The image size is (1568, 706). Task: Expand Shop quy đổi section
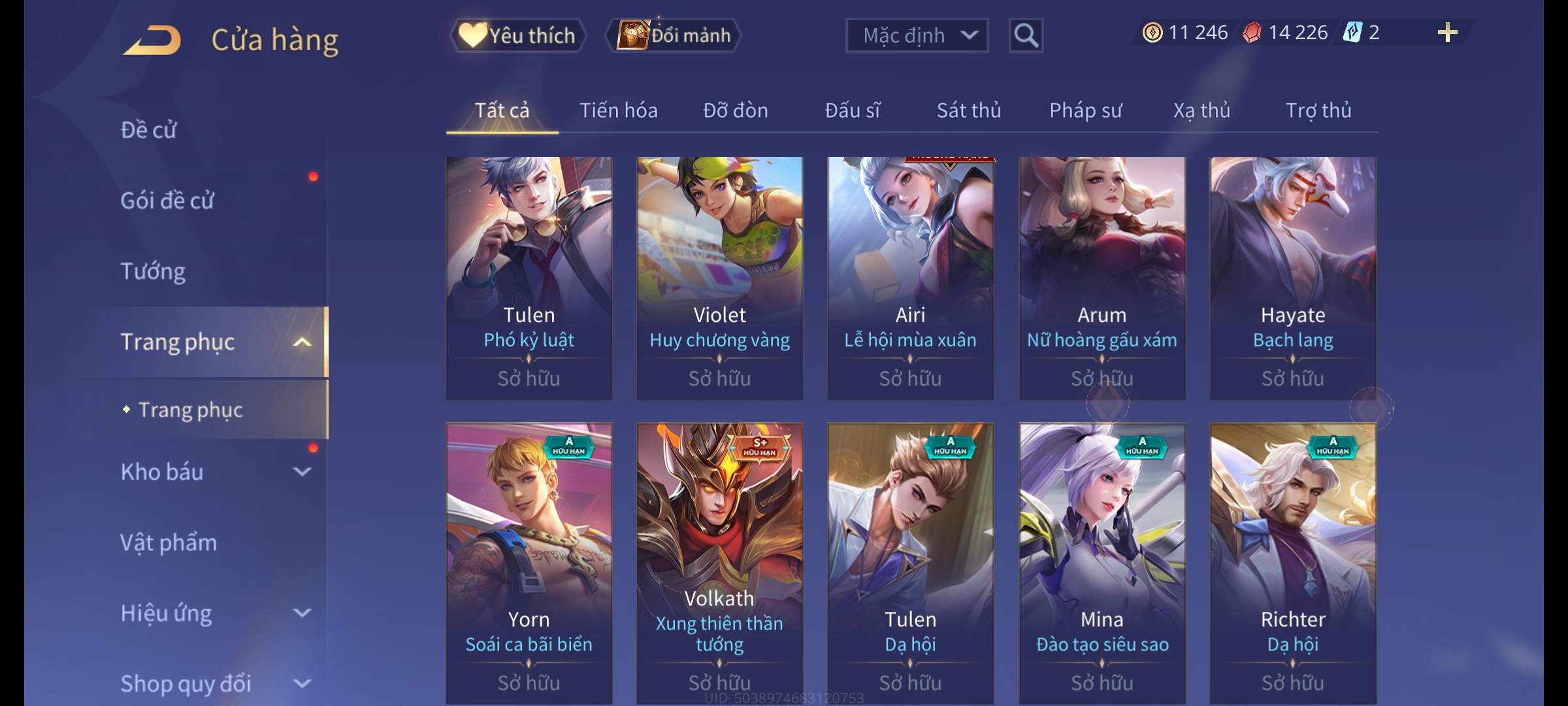coord(301,684)
